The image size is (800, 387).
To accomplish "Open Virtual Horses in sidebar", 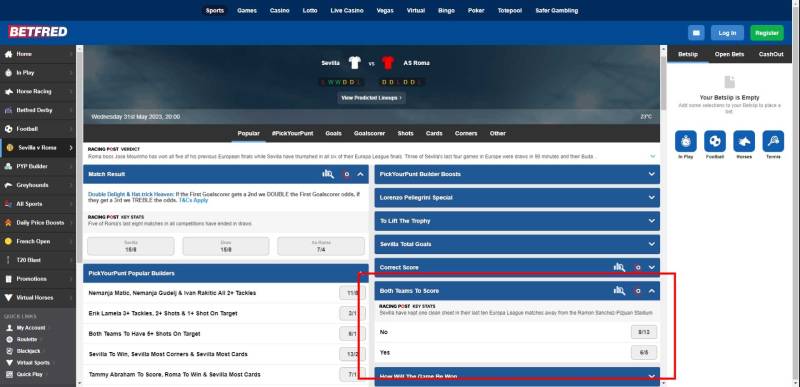I will pos(38,298).
